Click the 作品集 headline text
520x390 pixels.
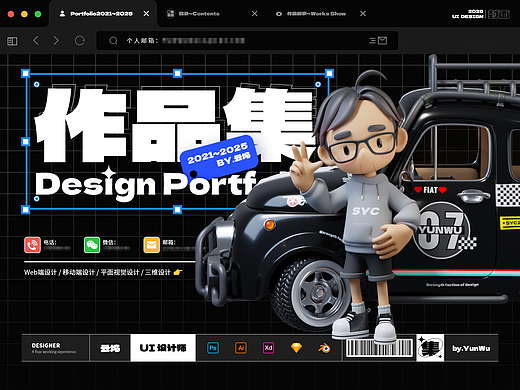point(175,124)
